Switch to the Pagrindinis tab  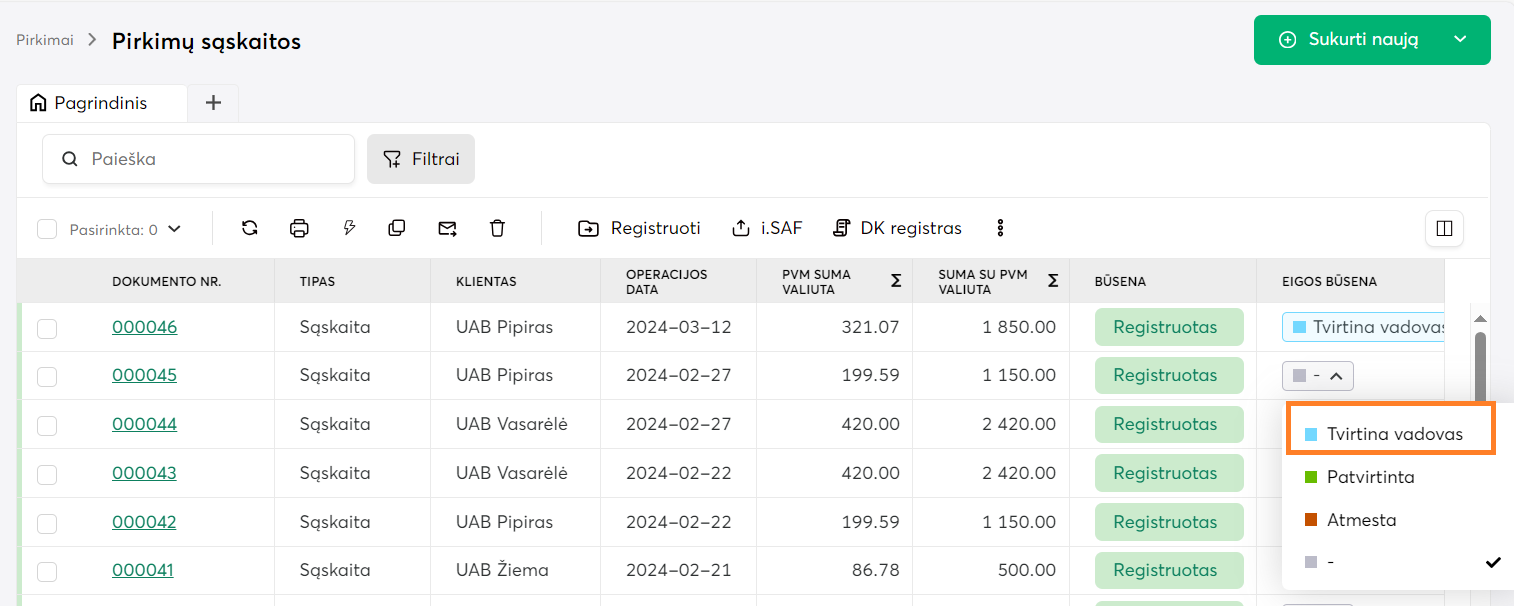101,103
